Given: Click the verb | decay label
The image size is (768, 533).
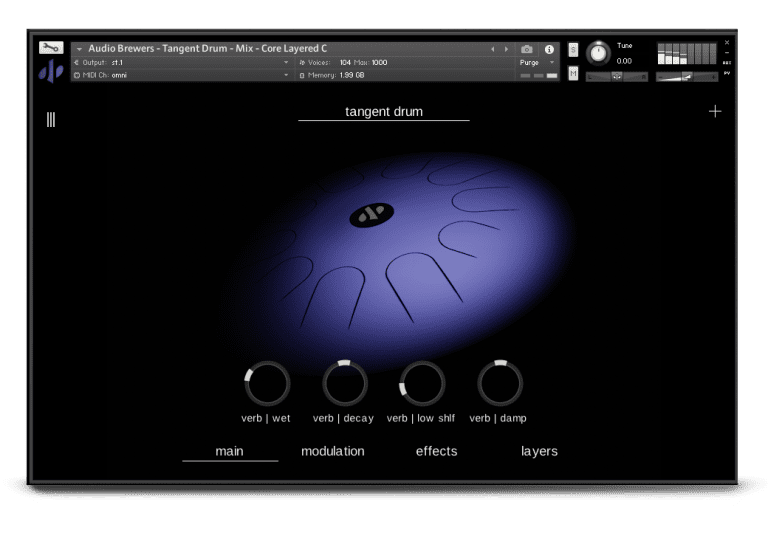Looking at the screenshot, I should coord(343,418).
